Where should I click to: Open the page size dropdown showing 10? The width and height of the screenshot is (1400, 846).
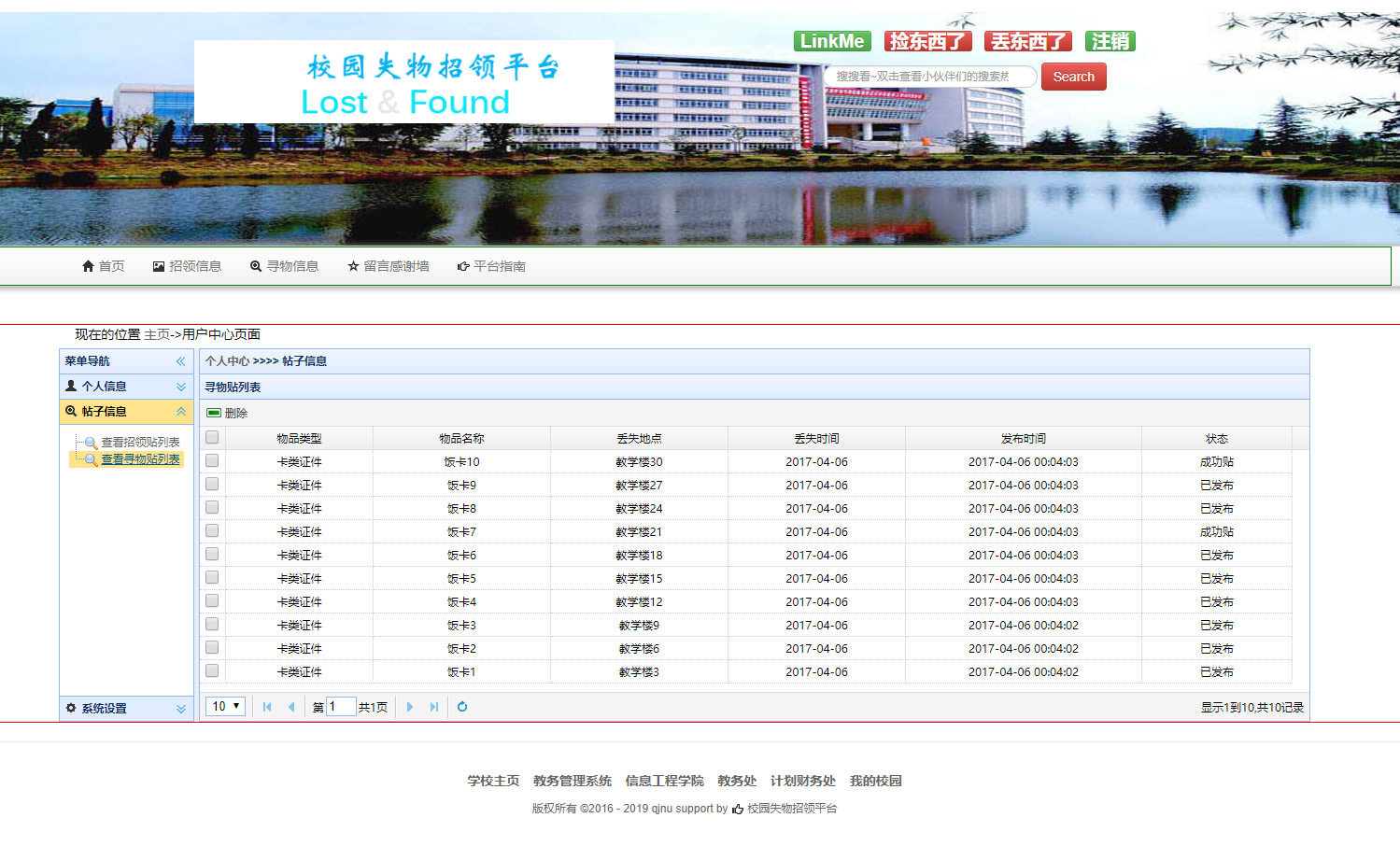click(x=225, y=706)
